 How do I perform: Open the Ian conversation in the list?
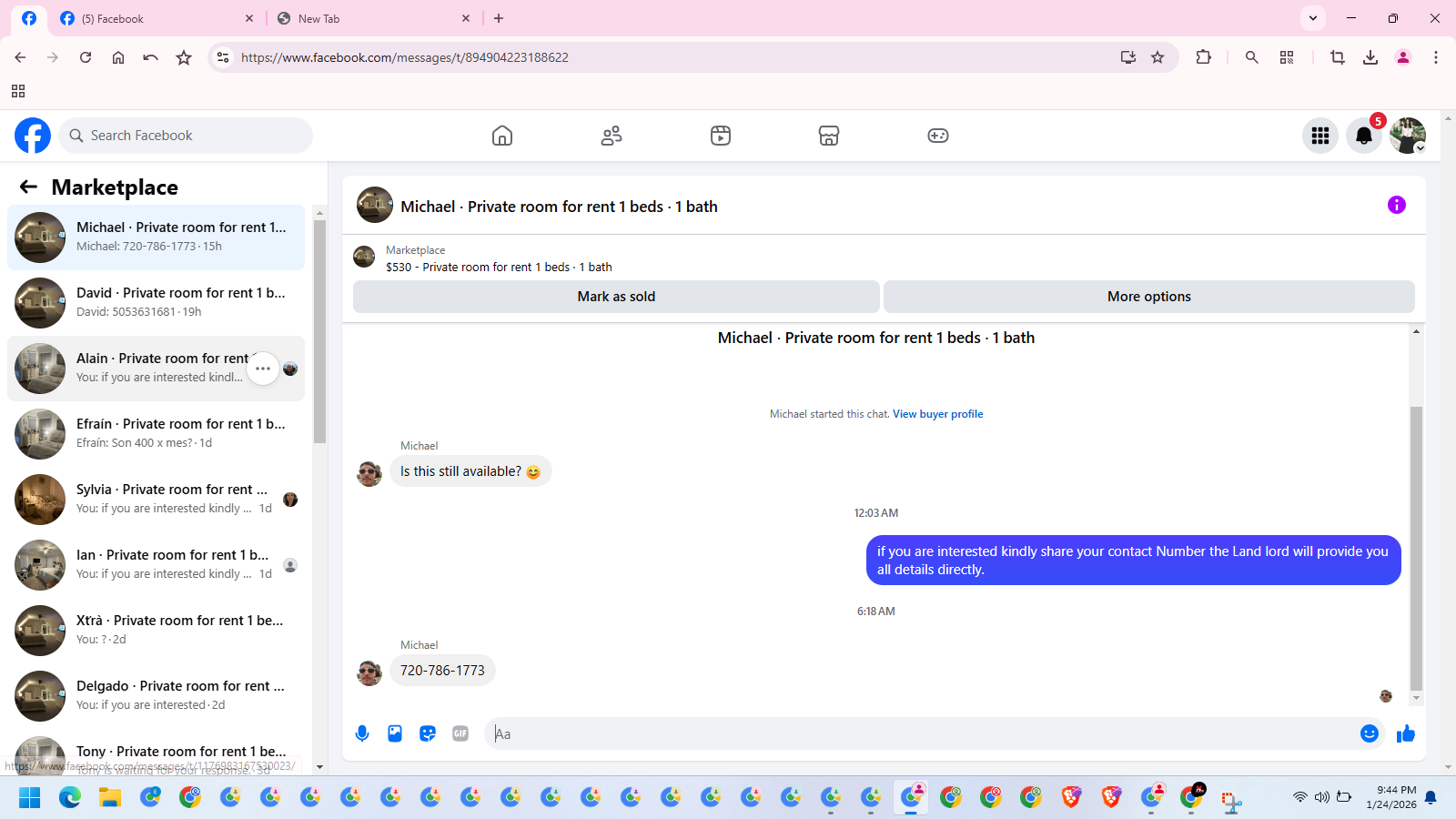tap(157, 565)
